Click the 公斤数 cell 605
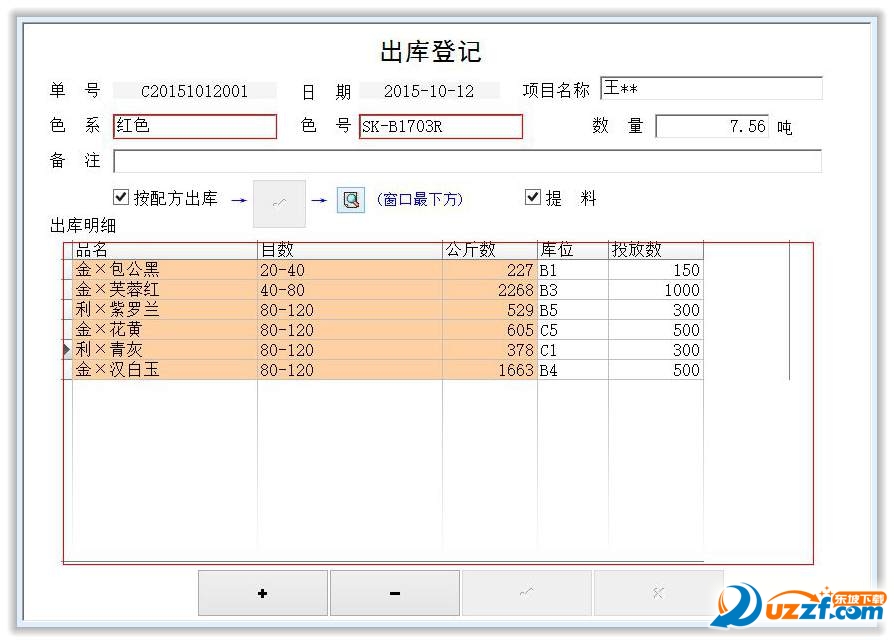The width and height of the screenshot is (894, 644). (490, 329)
